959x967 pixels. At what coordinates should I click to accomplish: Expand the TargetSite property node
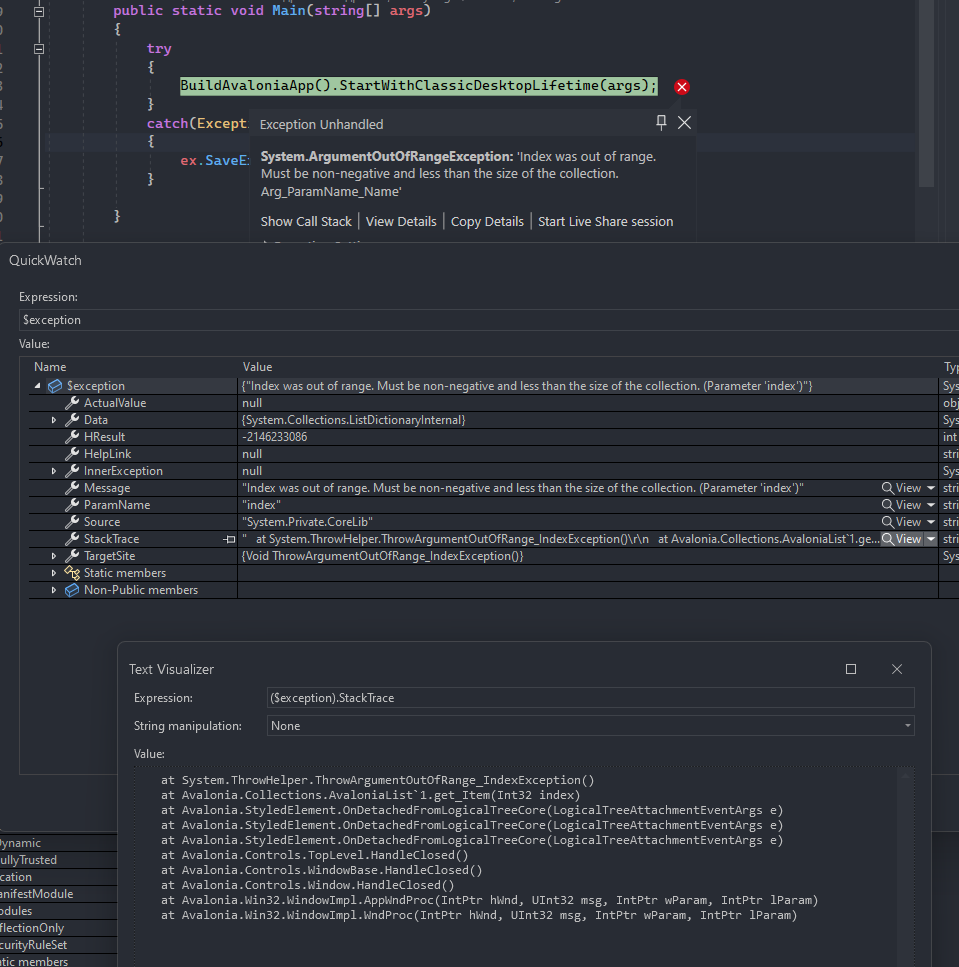(x=52, y=555)
